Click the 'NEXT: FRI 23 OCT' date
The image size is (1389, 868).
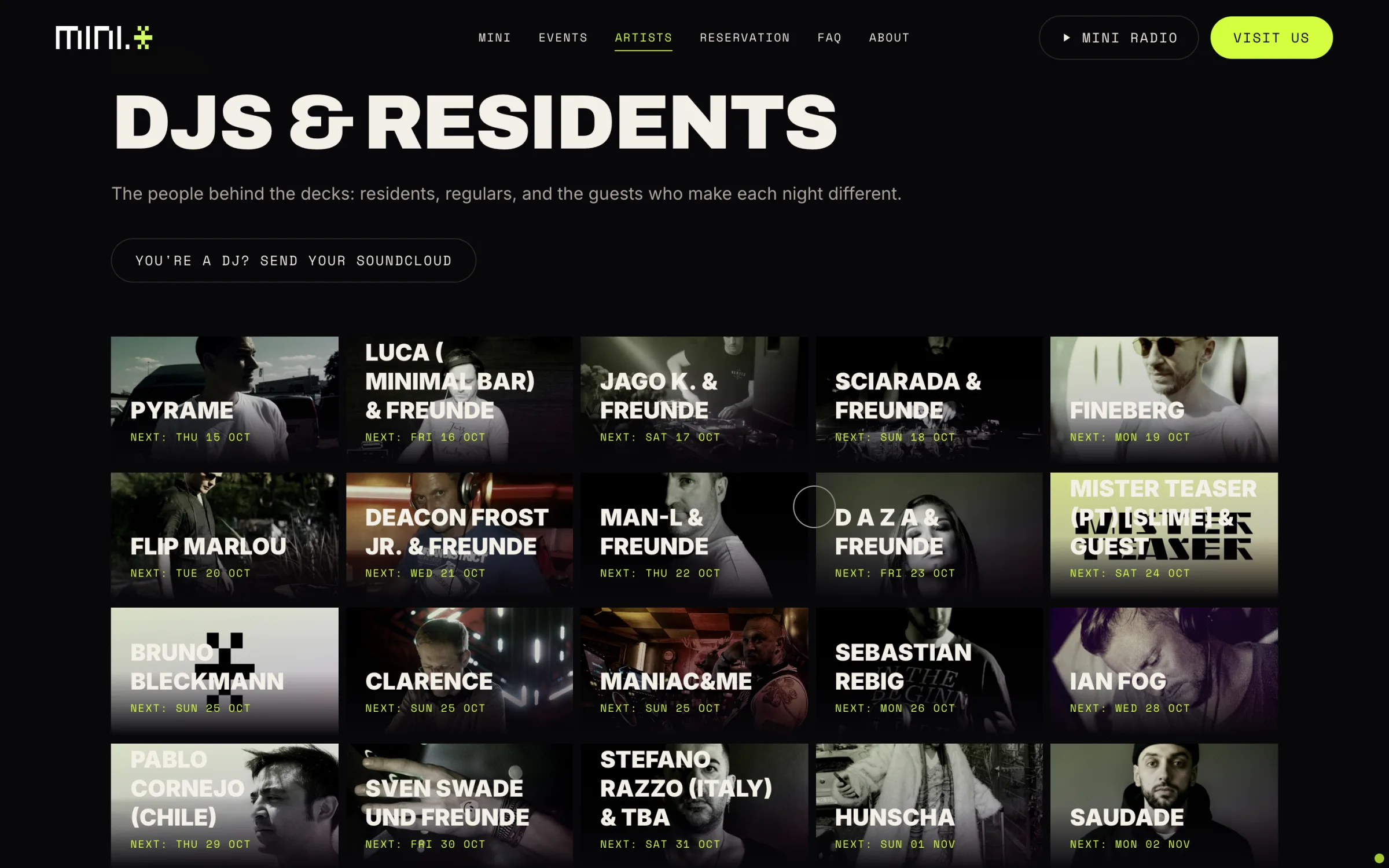coord(895,573)
